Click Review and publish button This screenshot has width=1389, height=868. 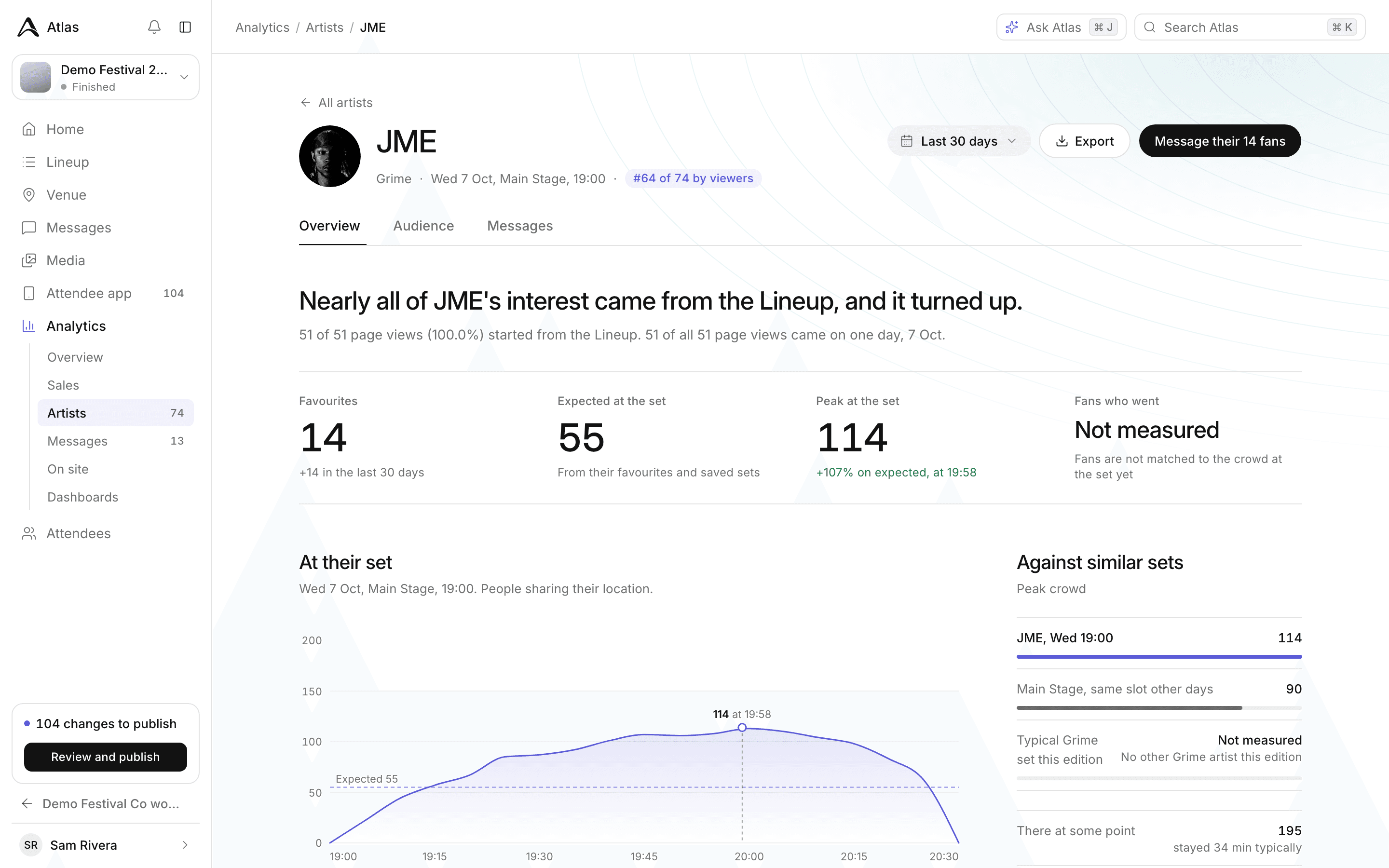106,757
